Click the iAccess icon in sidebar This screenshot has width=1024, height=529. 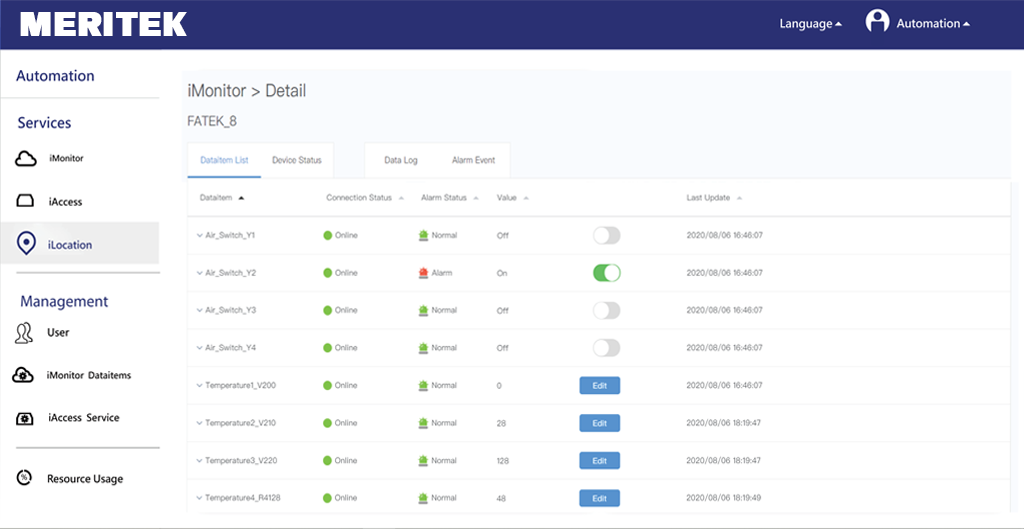(x=26, y=202)
